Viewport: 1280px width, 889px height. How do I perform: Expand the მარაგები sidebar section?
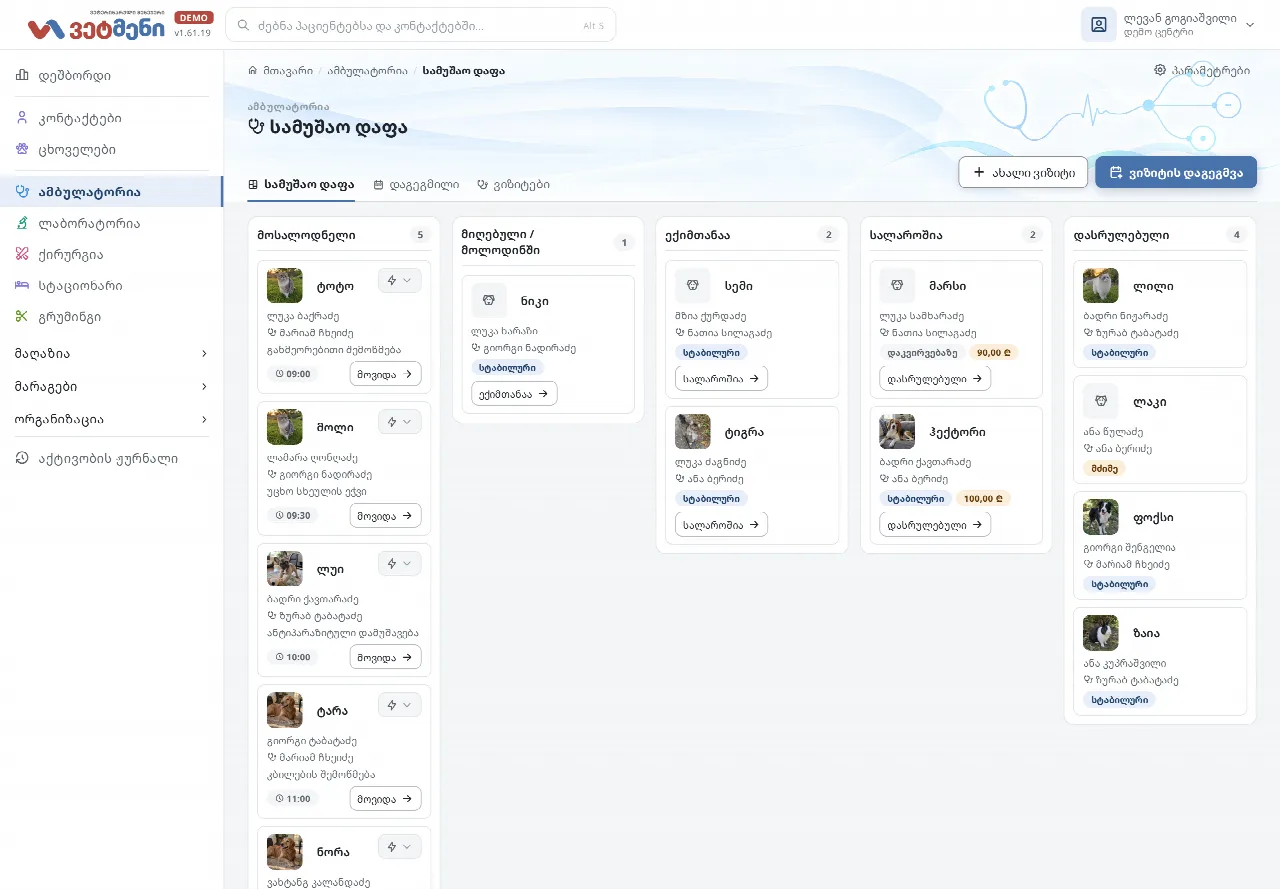tap(111, 386)
